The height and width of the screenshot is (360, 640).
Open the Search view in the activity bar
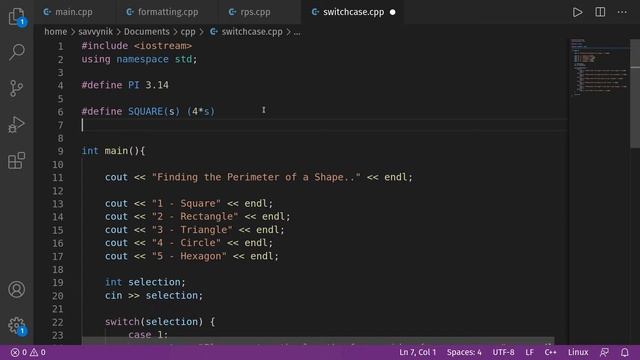[x=16, y=52]
